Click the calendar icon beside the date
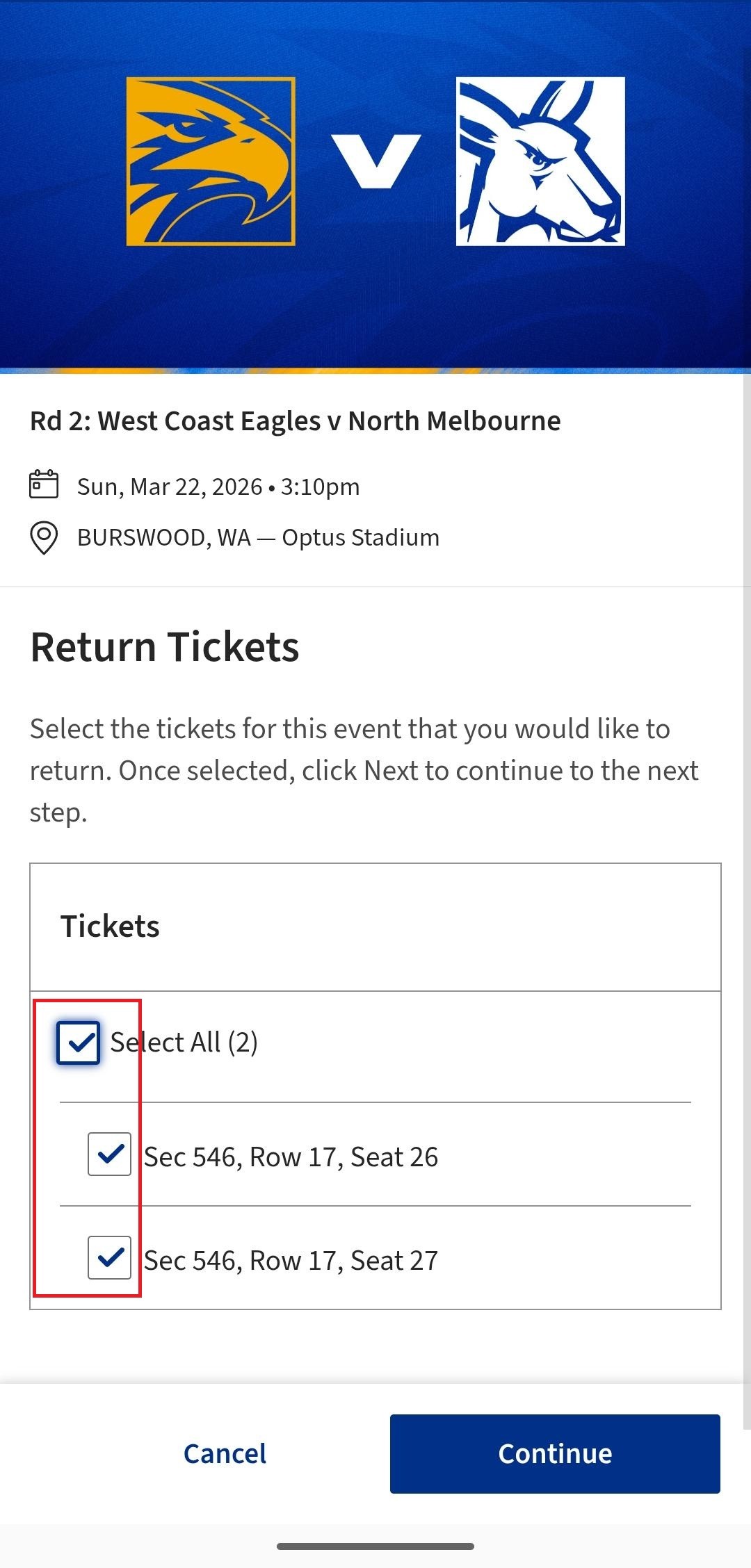The width and height of the screenshot is (751, 1568). point(44,485)
